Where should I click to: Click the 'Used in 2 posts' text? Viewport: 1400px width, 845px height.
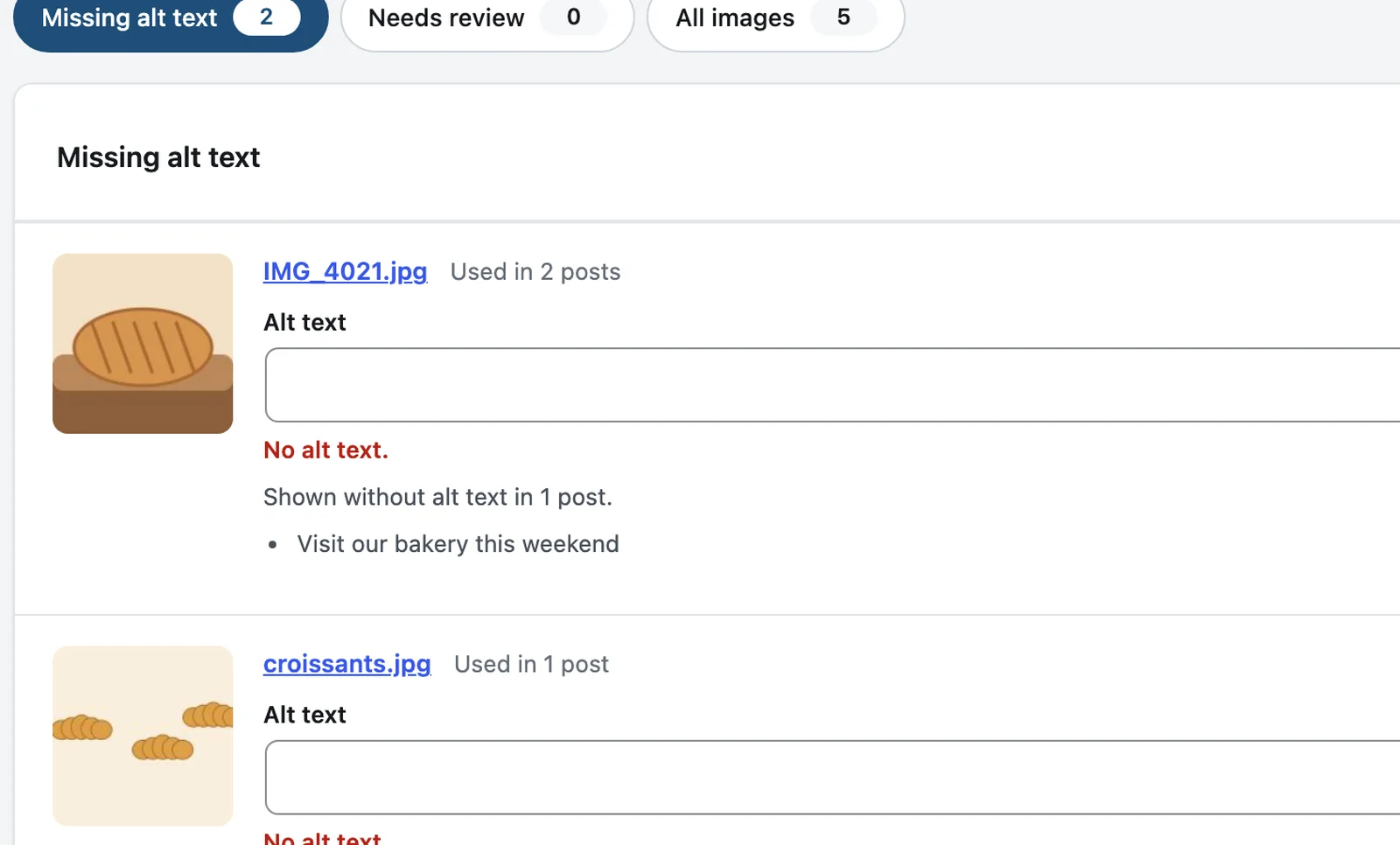[x=535, y=272]
